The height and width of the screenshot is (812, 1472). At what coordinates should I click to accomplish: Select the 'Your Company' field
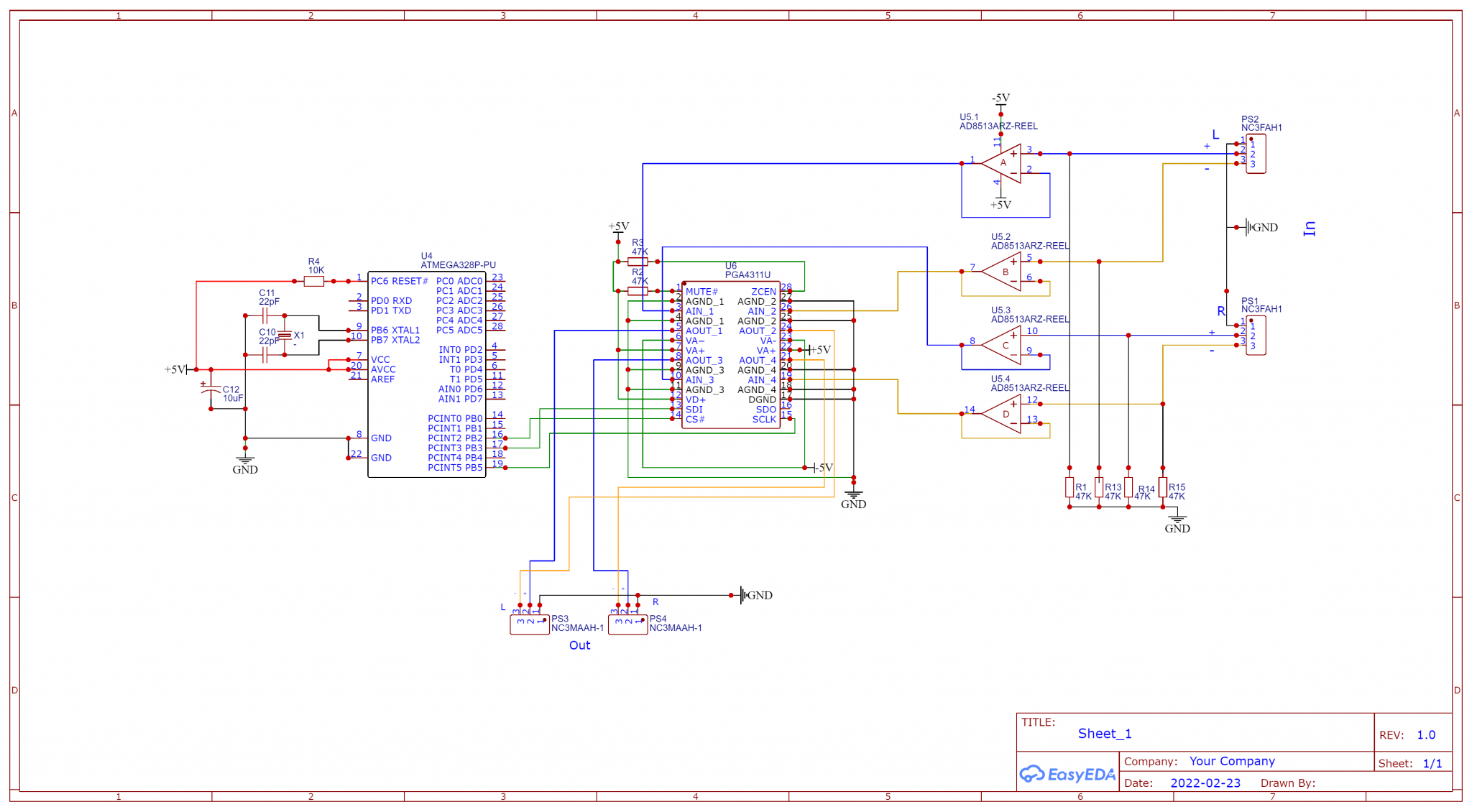tap(1232, 761)
